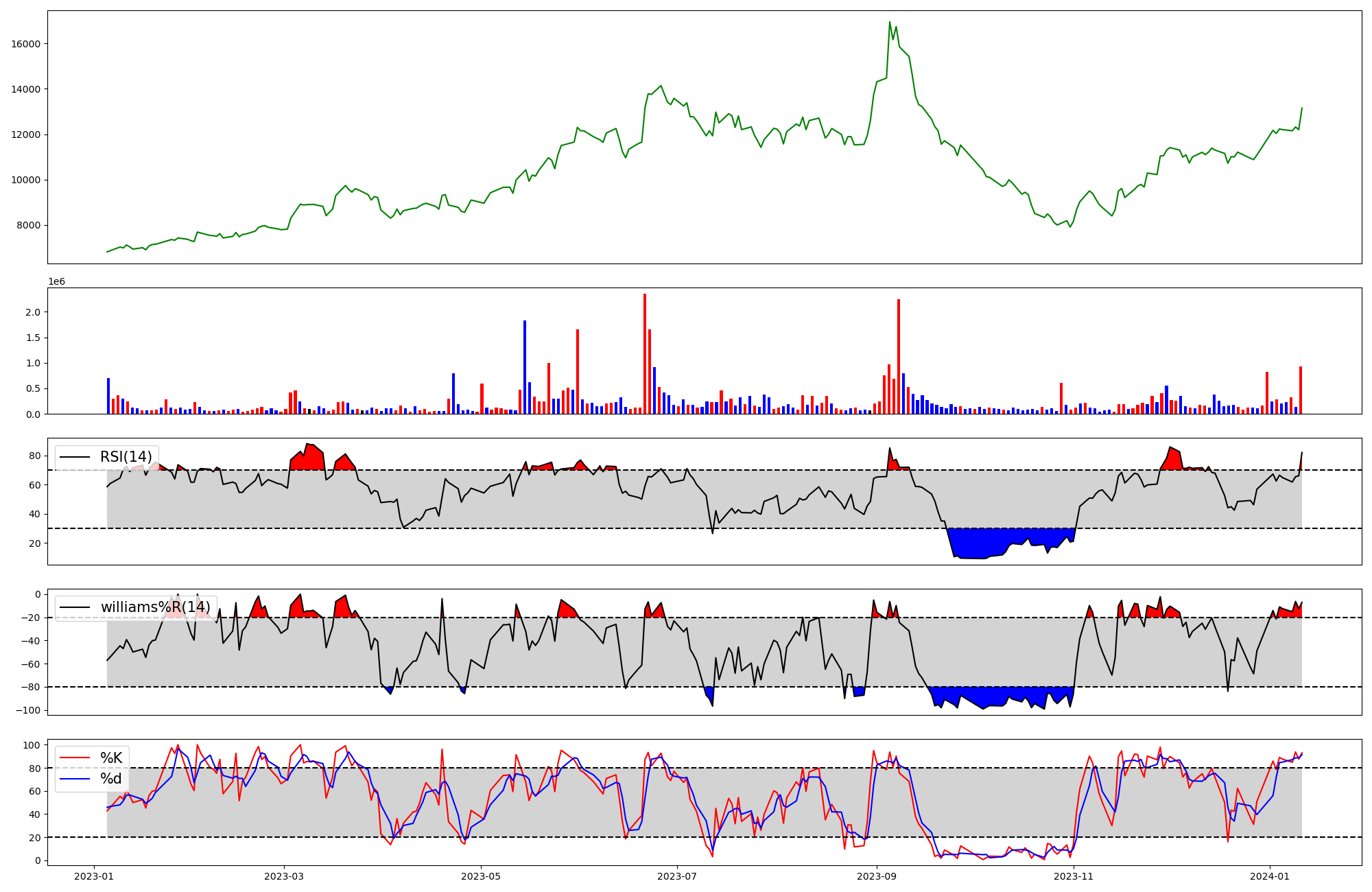Viewport: 1372px width, 892px height.
Task: Click the -100 tick on Williams %R axis
Action: click(x=27, y=710)
